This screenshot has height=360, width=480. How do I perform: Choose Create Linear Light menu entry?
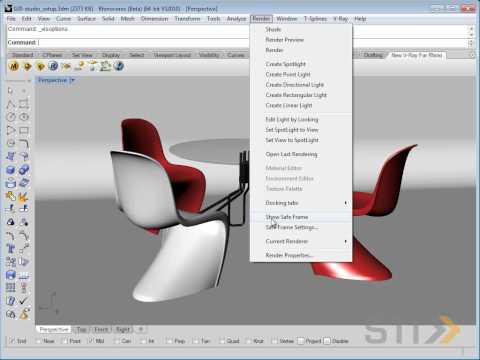pyautogui.click(x=301, y=105)
